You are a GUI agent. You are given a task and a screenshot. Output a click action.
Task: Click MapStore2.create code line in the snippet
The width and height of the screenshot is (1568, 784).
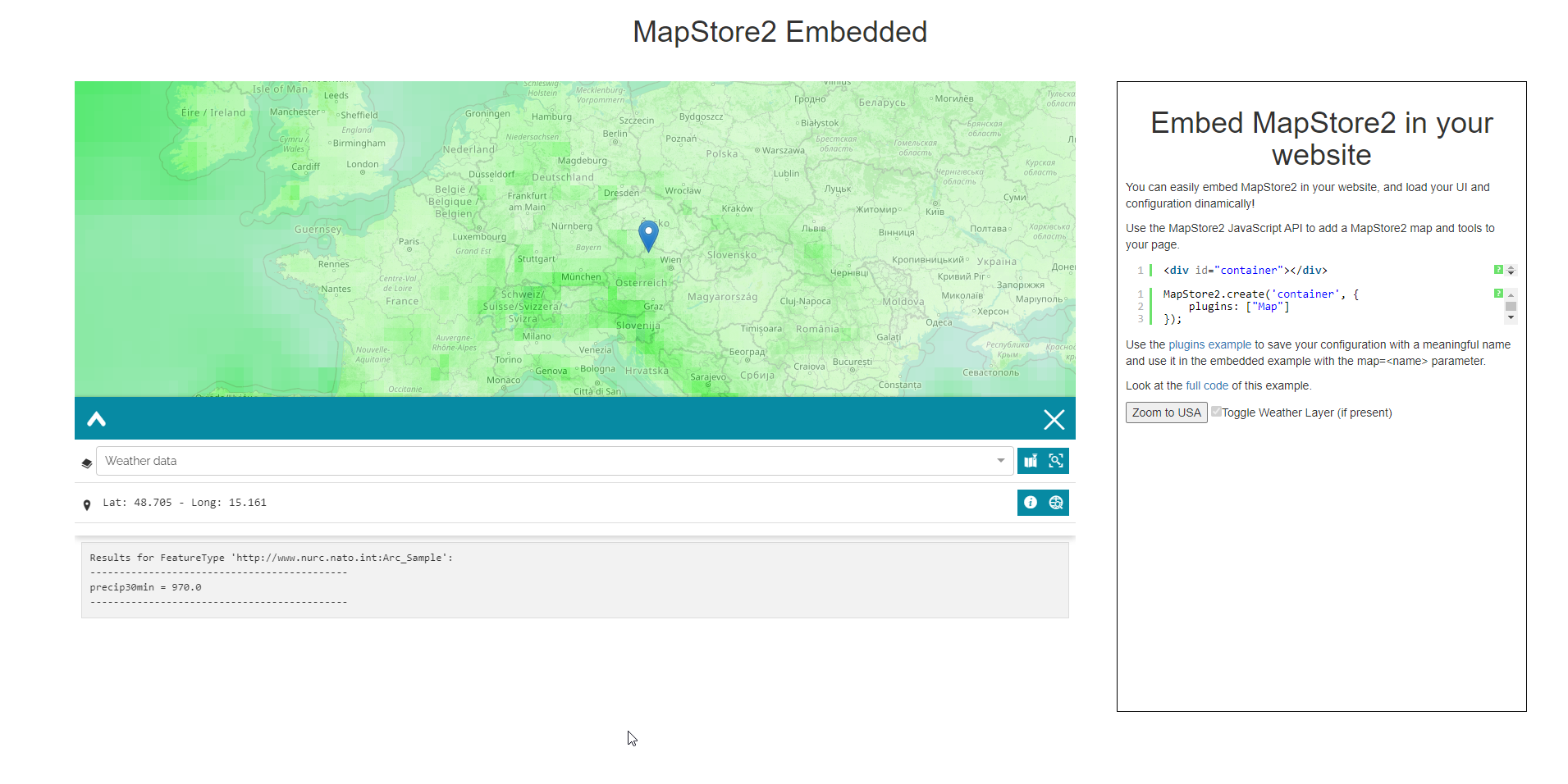click(1260, 294)
